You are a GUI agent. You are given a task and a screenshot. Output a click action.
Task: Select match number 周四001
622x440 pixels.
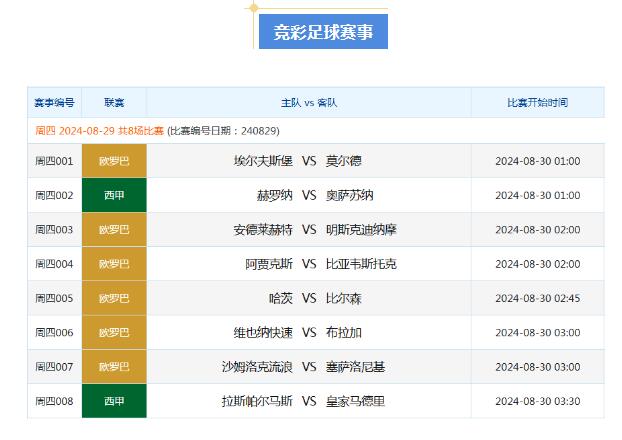(54, 161)
